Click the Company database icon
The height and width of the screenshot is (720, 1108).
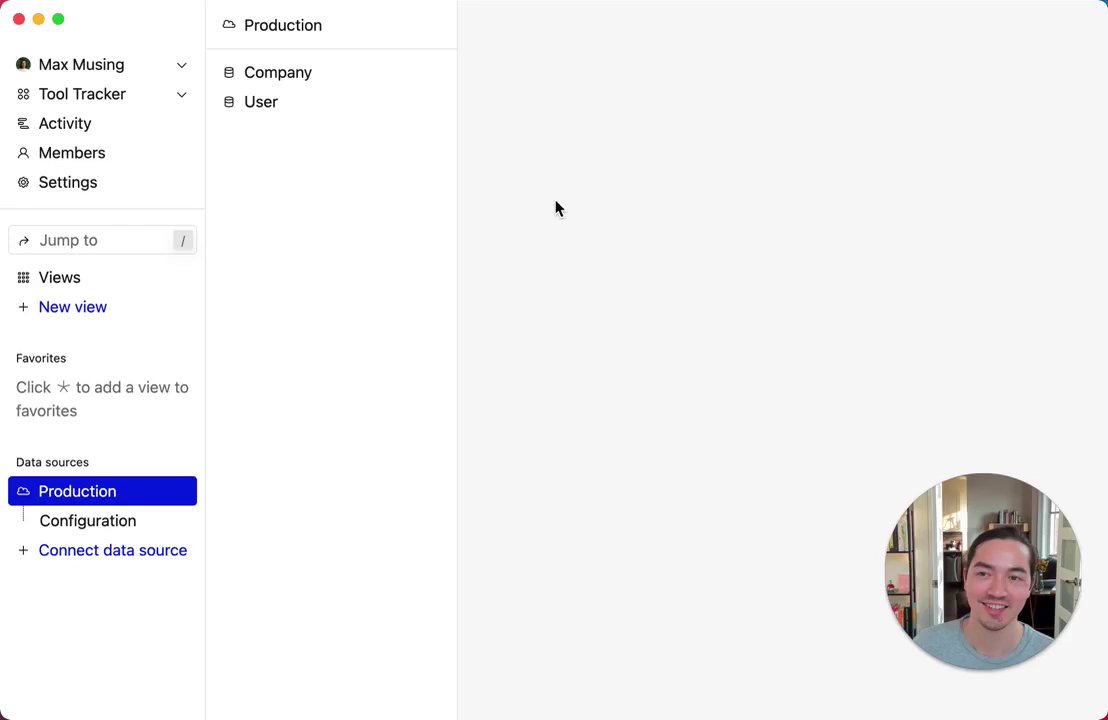(229, 73)
